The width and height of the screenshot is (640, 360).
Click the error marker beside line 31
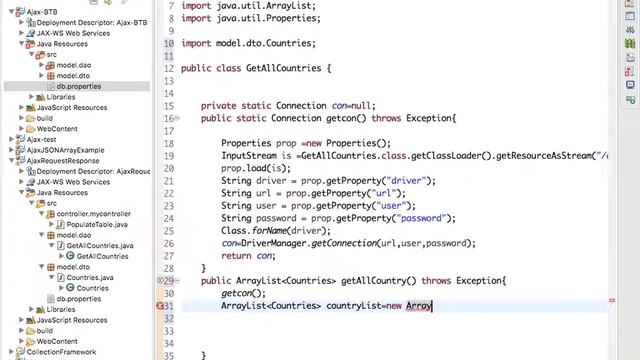click(x=160, y=306)
